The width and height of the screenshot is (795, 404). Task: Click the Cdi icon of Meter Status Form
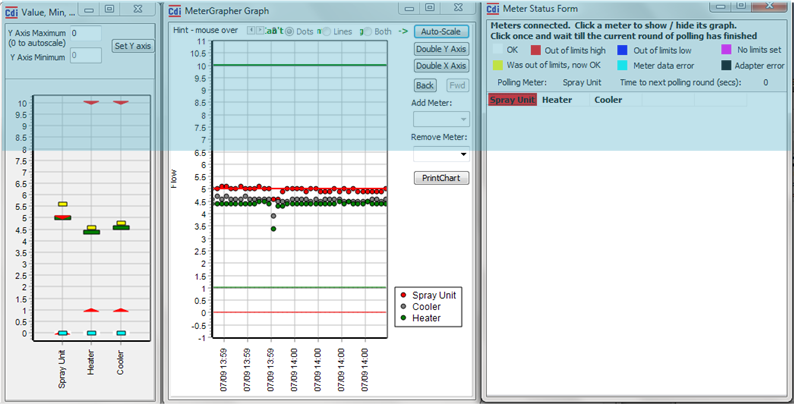pyautogui.click(x=493, y=9)
